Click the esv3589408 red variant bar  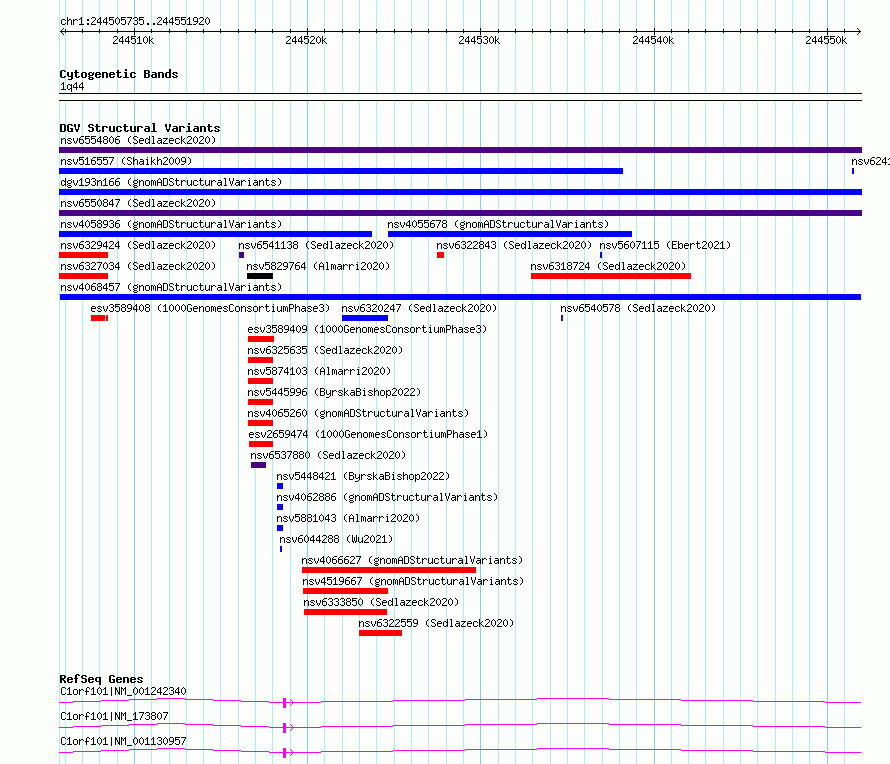click(x=99, y=318)
